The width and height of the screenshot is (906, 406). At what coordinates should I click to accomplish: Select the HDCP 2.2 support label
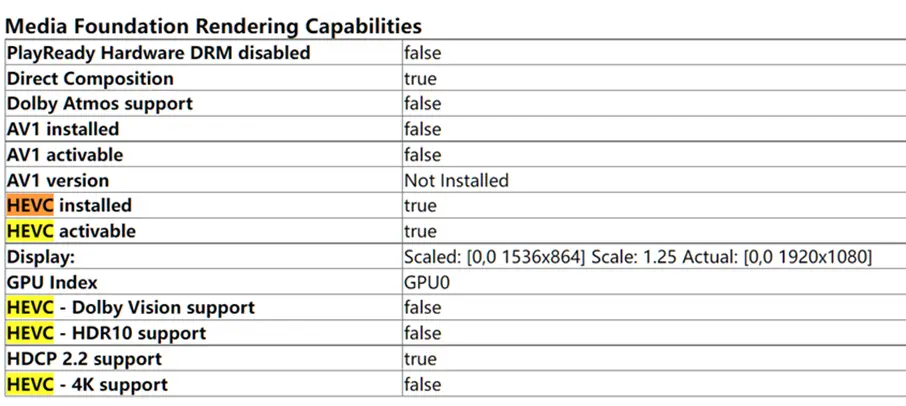click(x=84, y=359)
